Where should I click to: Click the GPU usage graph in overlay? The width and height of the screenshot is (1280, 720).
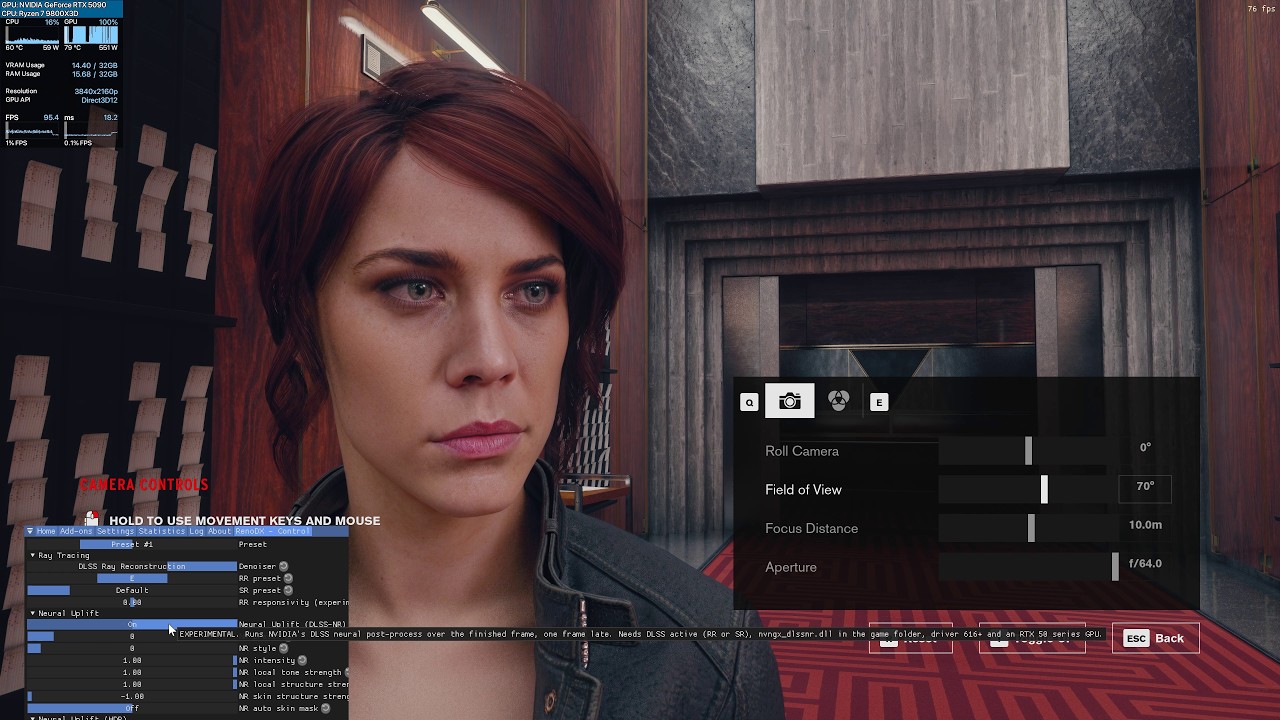pos(91,35)
